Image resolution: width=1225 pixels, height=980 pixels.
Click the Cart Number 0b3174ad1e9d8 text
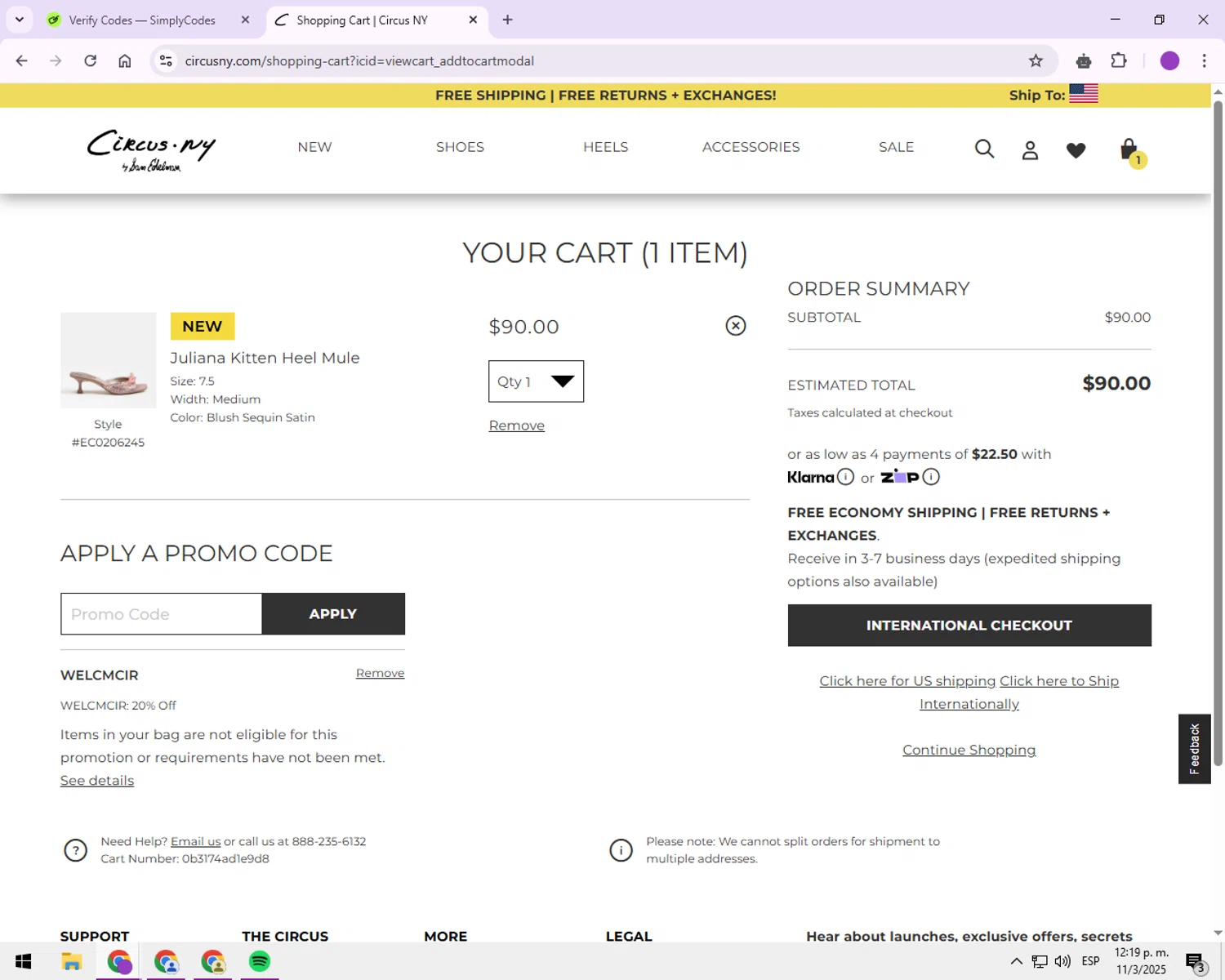click(x=185, y=859)
